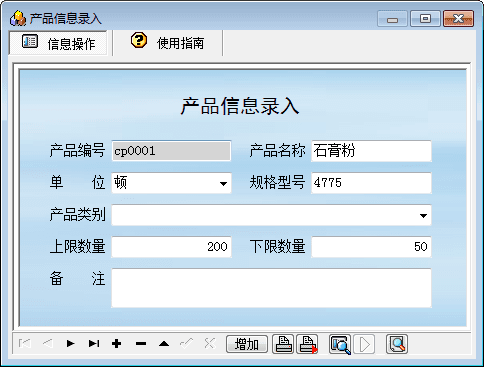Close the 产品信息录入 window
The image size is (484, 367).
point(459,19)
